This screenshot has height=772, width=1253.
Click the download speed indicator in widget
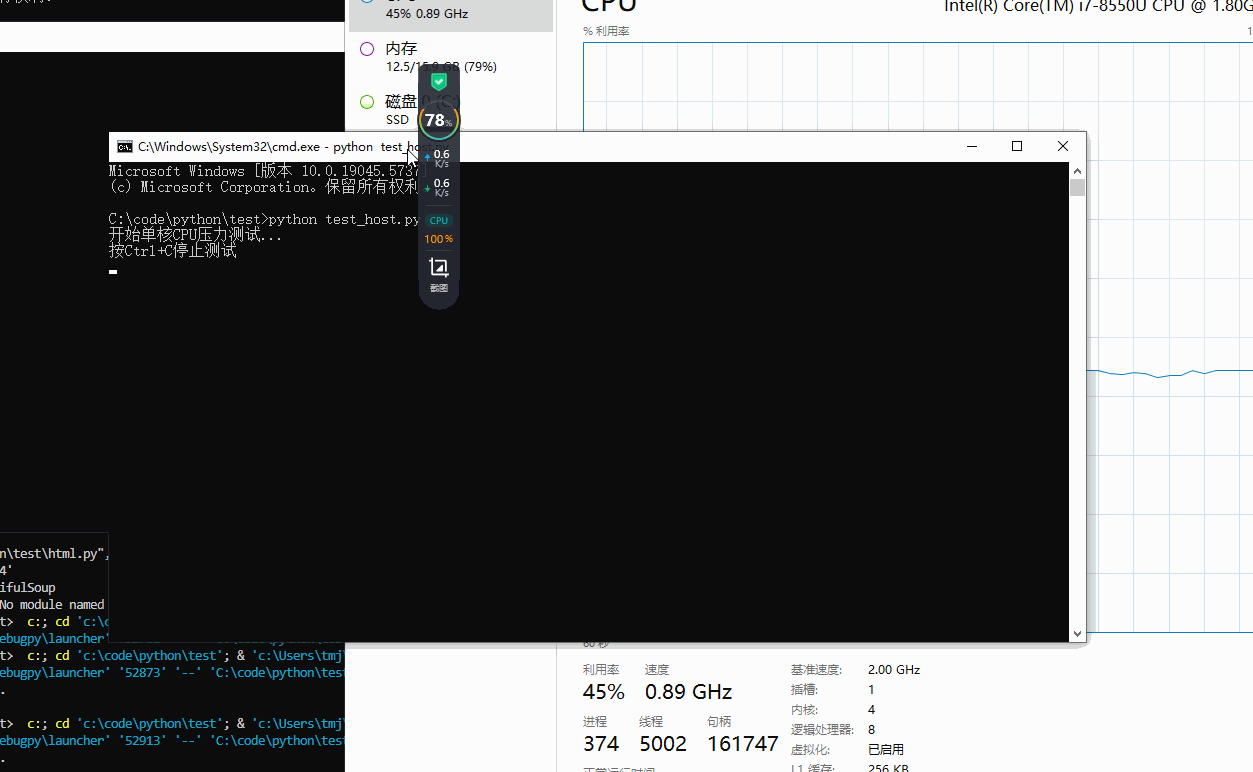438,187
